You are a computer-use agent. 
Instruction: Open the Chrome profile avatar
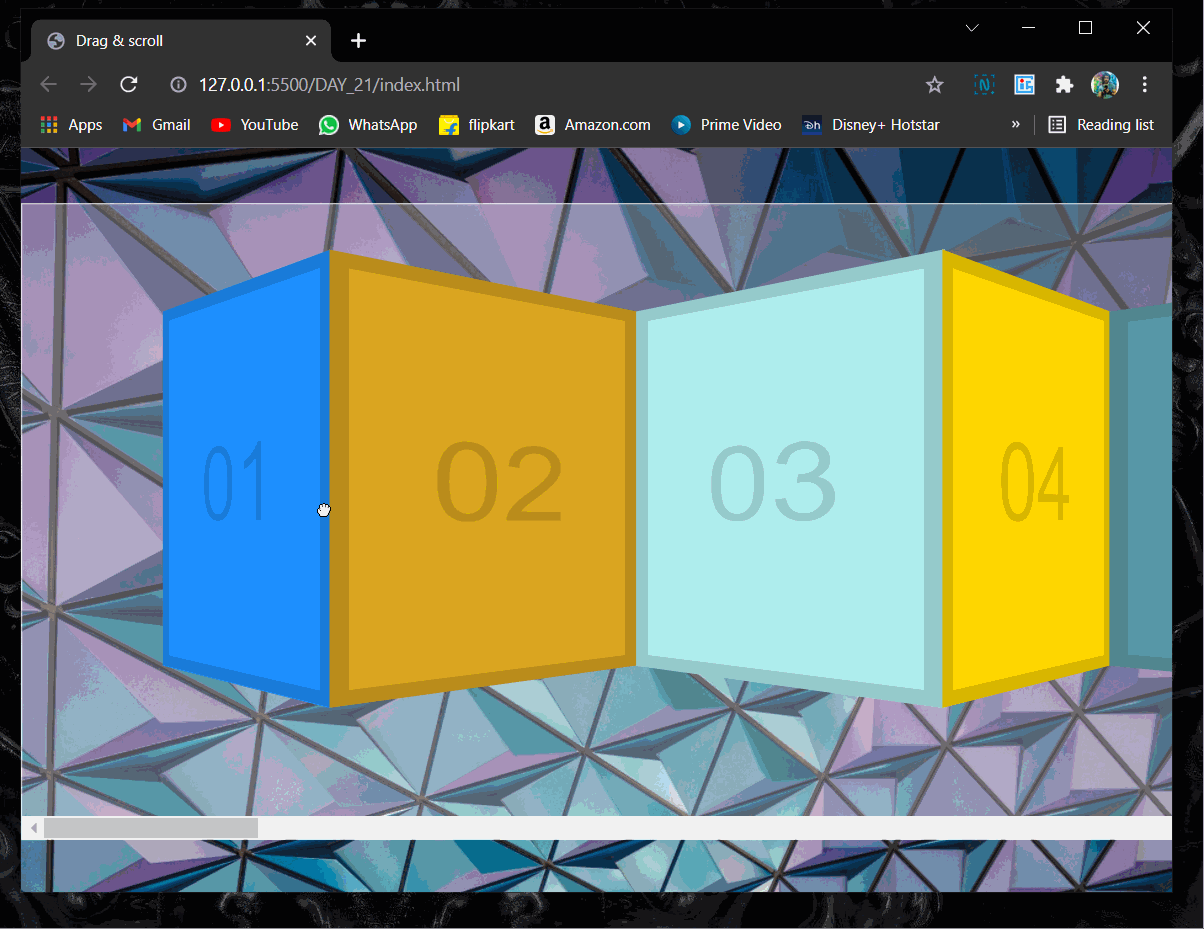pos(1104,85)
